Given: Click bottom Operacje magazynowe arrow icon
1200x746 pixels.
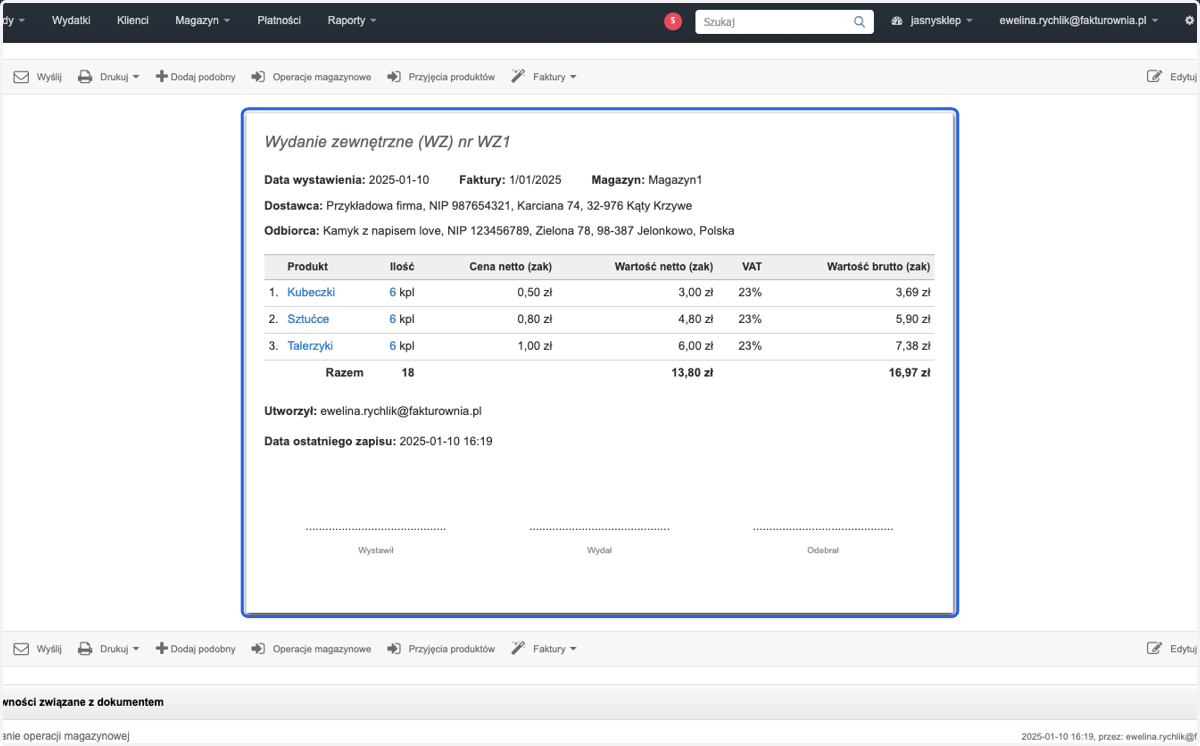Looking at the screenshot, I should pos(258,649).
